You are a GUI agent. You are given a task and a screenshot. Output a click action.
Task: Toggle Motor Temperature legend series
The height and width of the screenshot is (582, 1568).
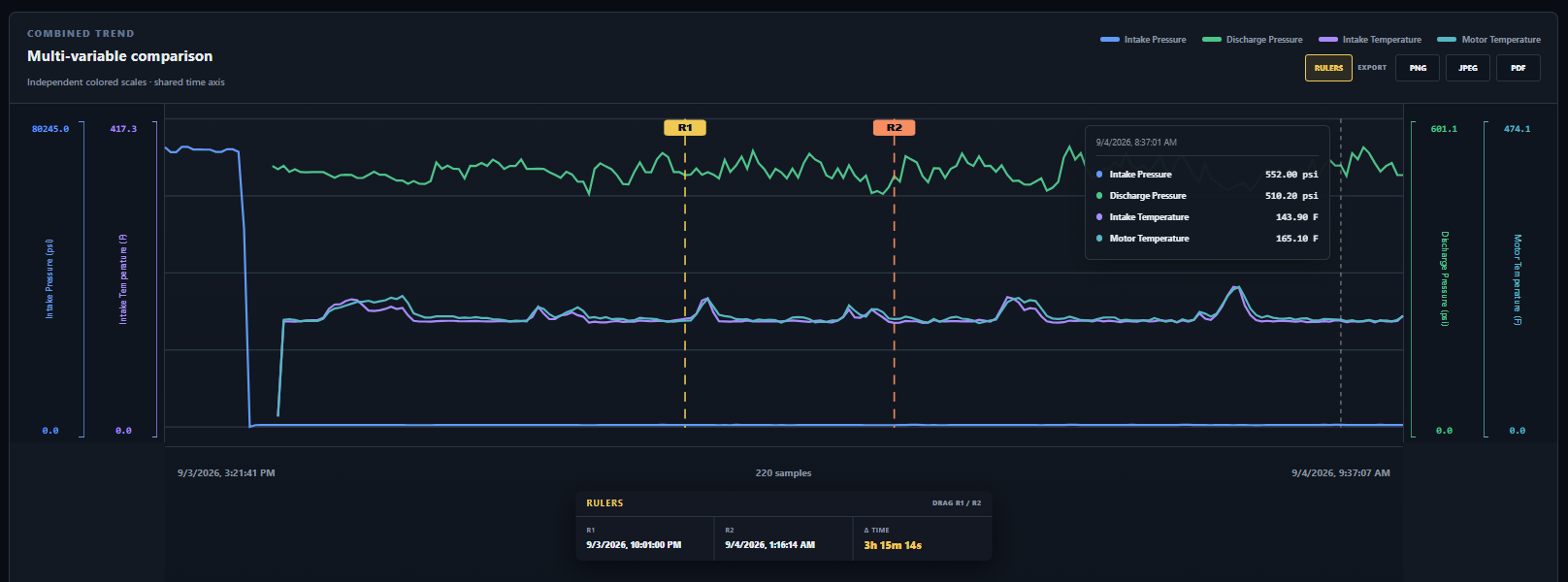coord(1488,40)
